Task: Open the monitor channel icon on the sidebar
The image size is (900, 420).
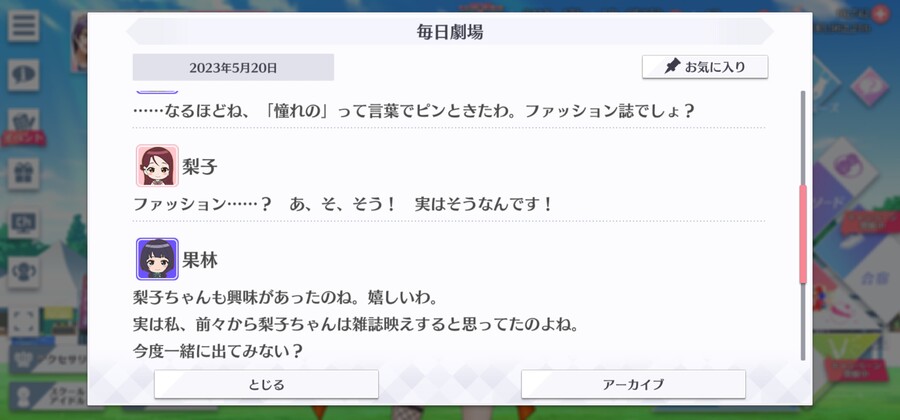Action: click(x=24, y=223)
